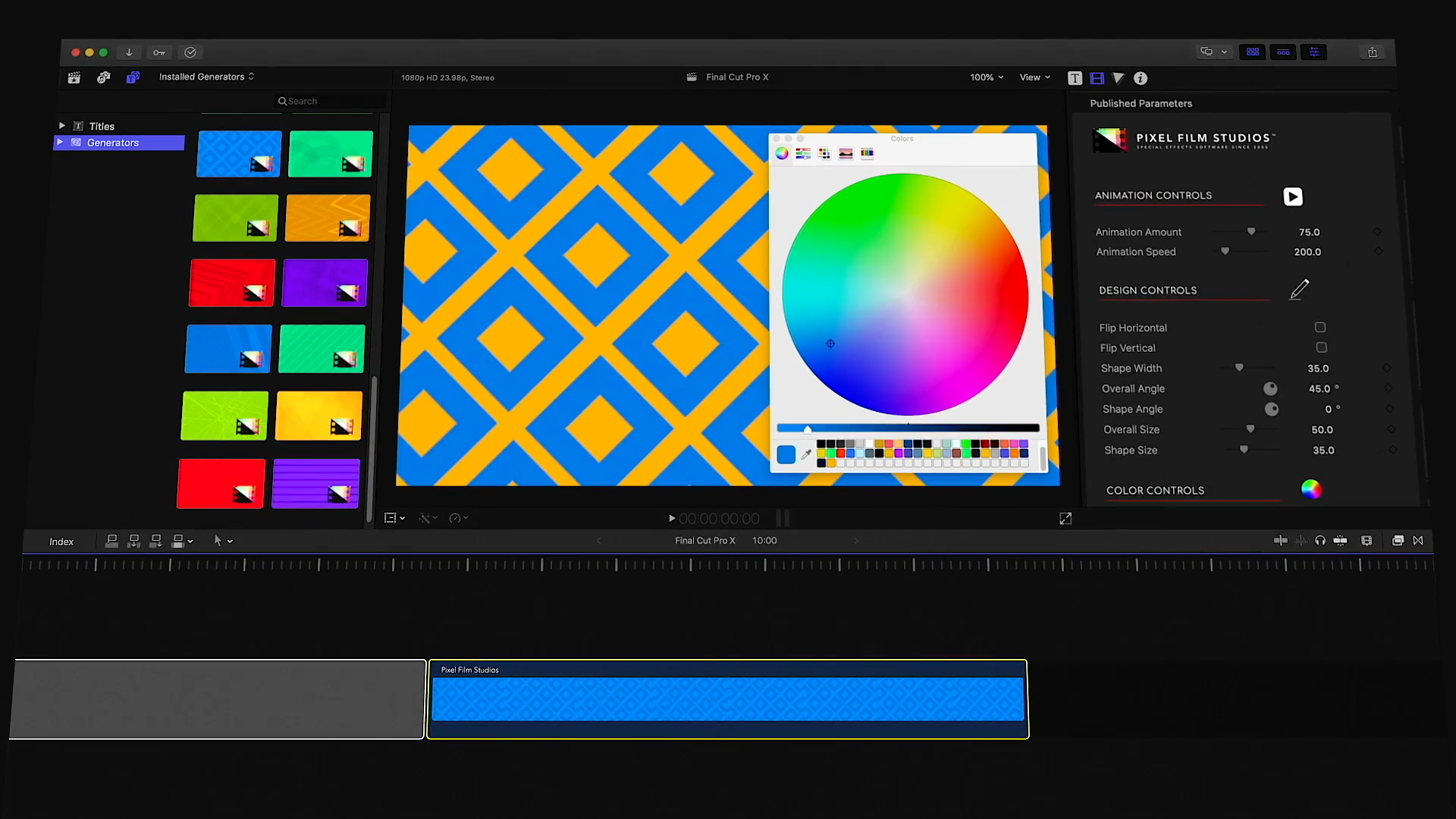The width and height of the screenshot is (1456, 819).
Task: Open the Info inspector icon
Action: point(1141,78)
